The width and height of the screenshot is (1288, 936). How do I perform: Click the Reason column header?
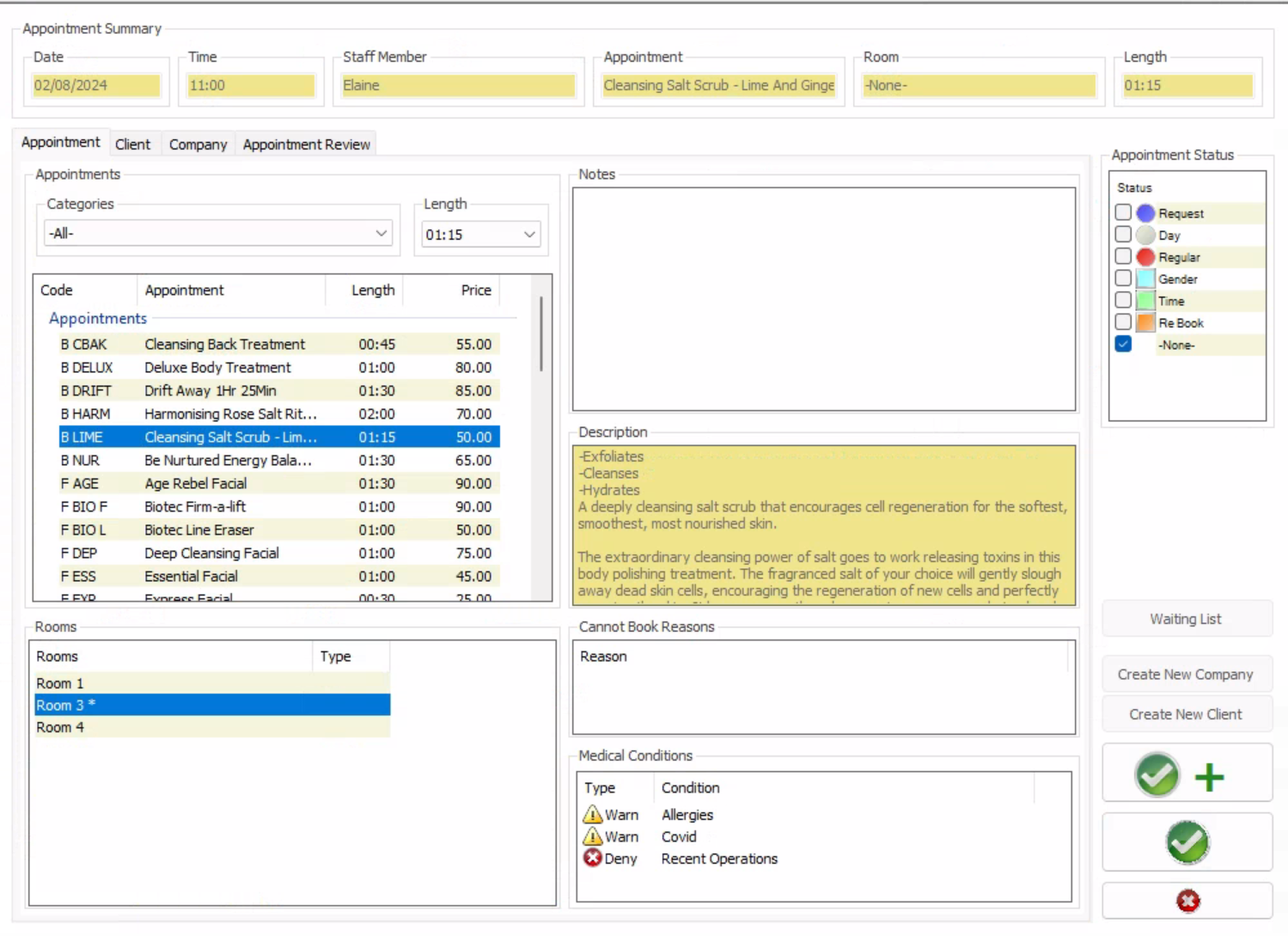pyautogui.click(x=821, y=657)
